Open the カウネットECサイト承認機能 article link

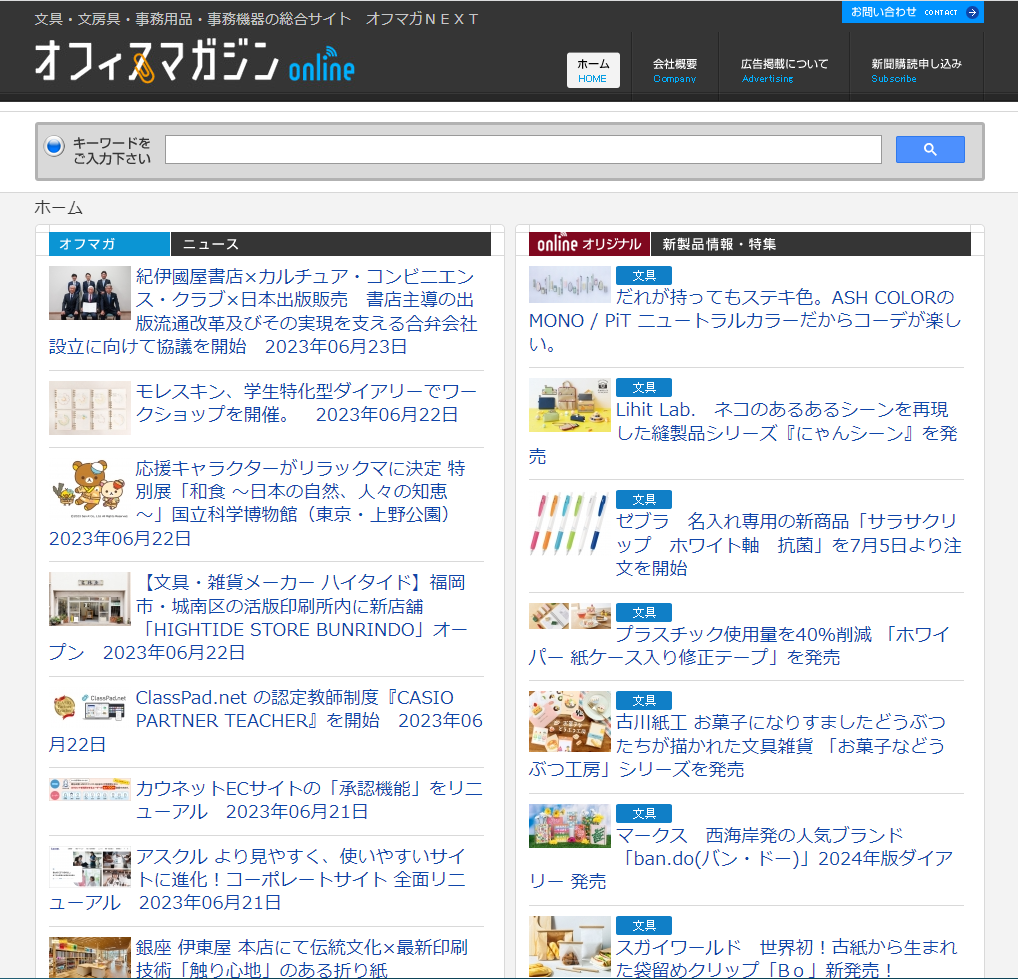[x=309, y=800]
